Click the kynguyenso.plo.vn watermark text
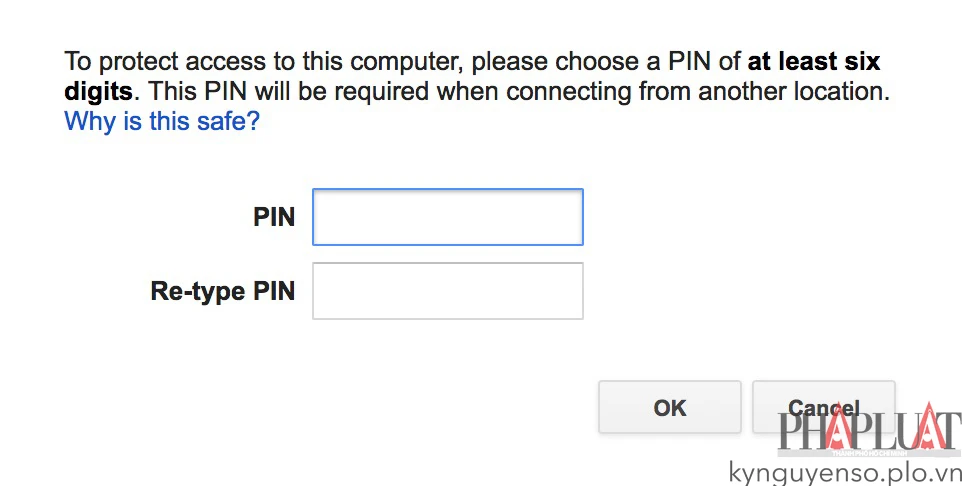This screenshot has width=962, height=486. coord(844,472)
